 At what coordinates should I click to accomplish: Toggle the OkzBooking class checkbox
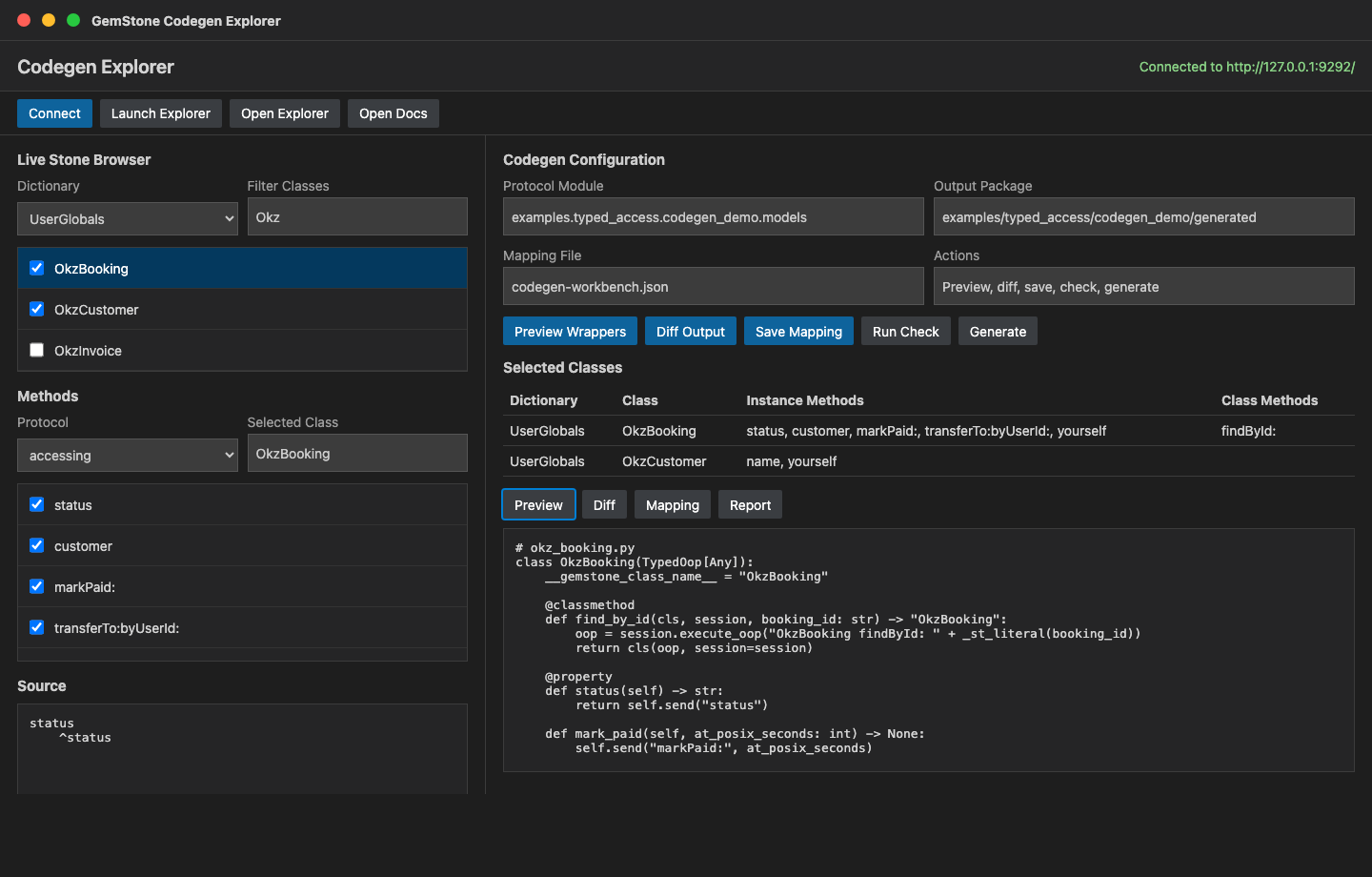click(x=36, y=268)
